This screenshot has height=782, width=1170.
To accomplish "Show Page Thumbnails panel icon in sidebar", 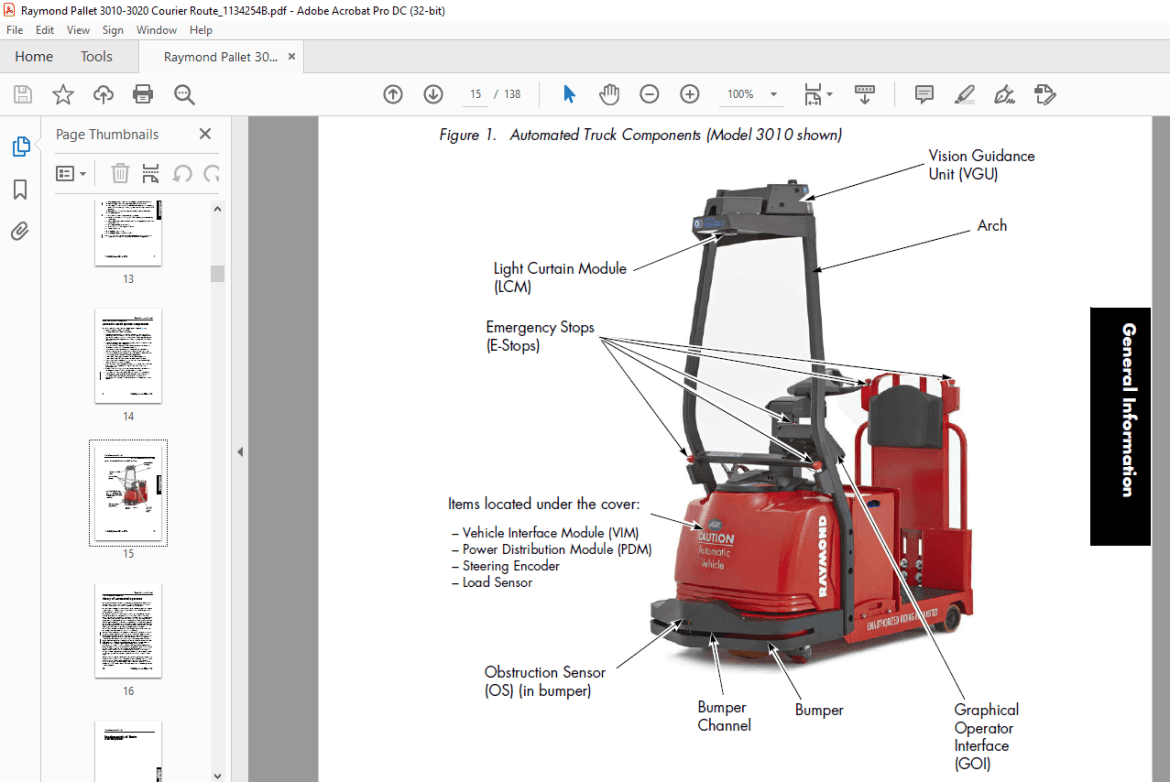I will tap(21, 146).
